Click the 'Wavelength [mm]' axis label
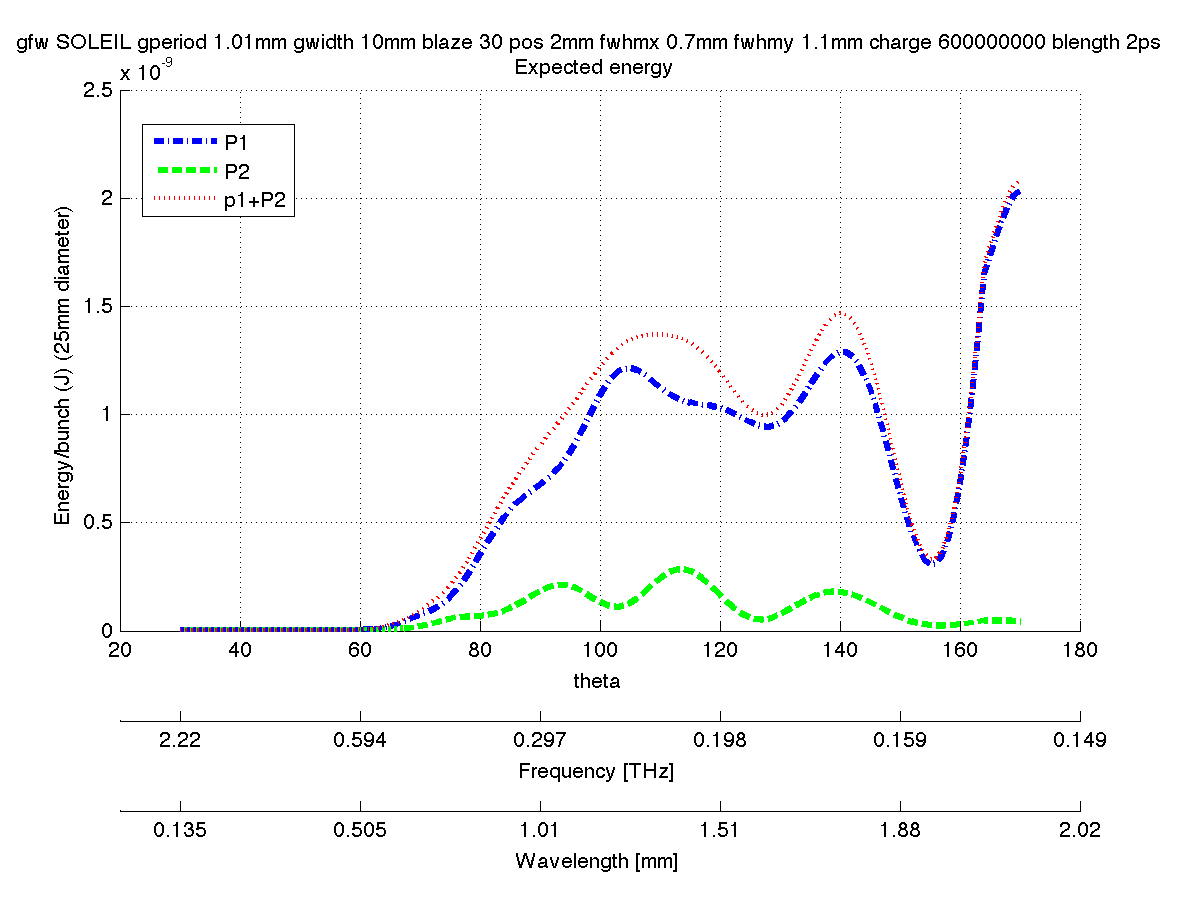Screen dimensions: 1200x901 (596, 861)
